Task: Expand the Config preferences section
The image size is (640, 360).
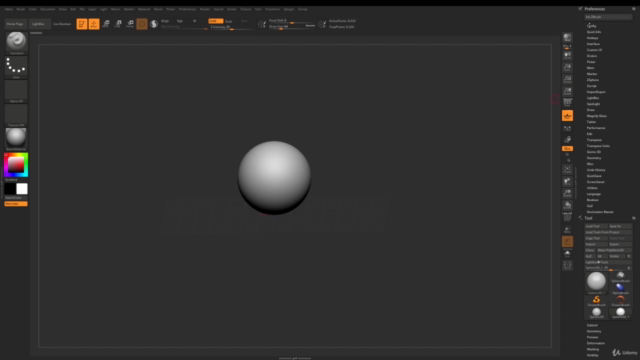Action: coord(591,26)
